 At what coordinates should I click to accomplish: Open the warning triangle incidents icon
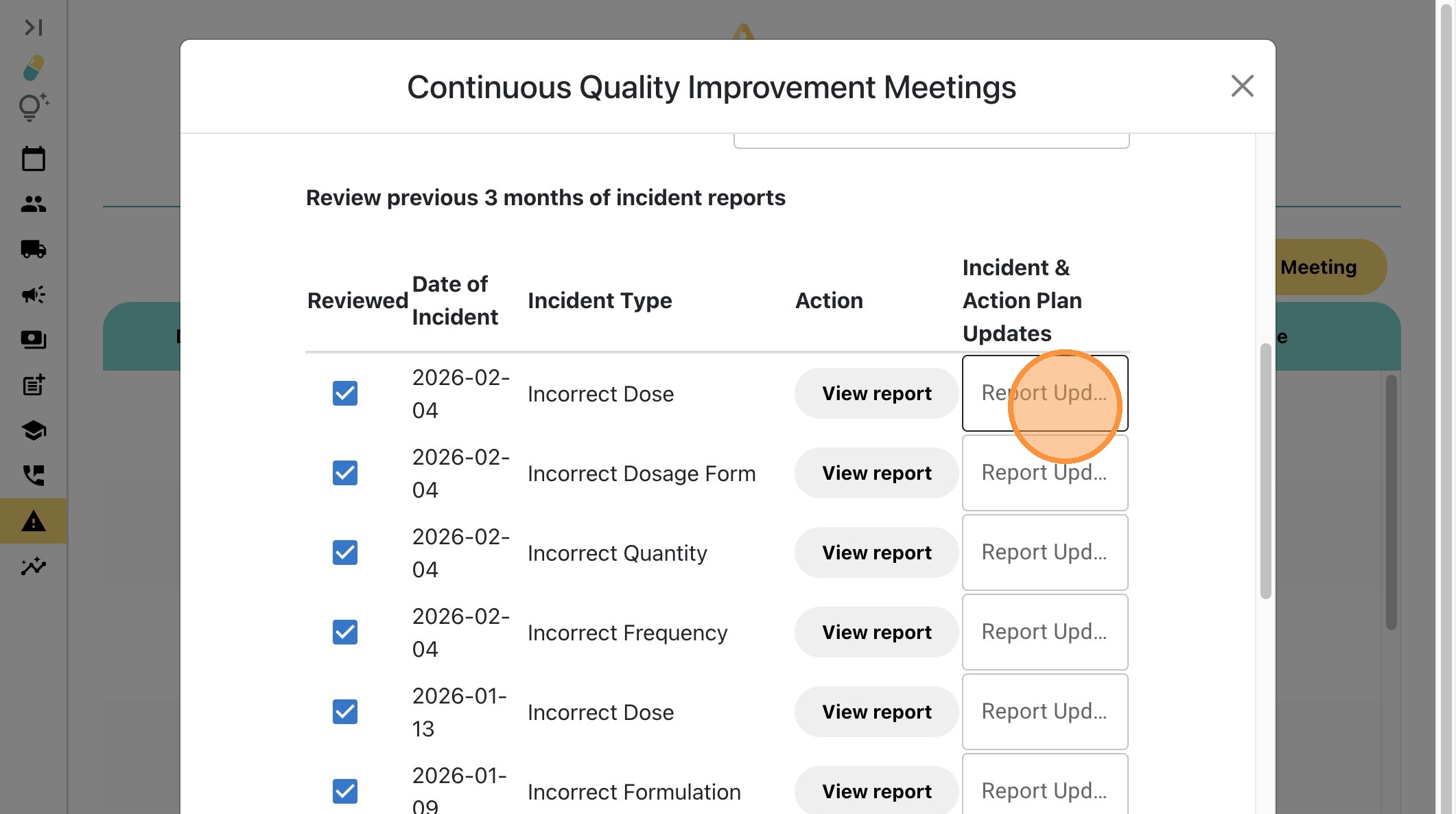click(x=33, y=522)
